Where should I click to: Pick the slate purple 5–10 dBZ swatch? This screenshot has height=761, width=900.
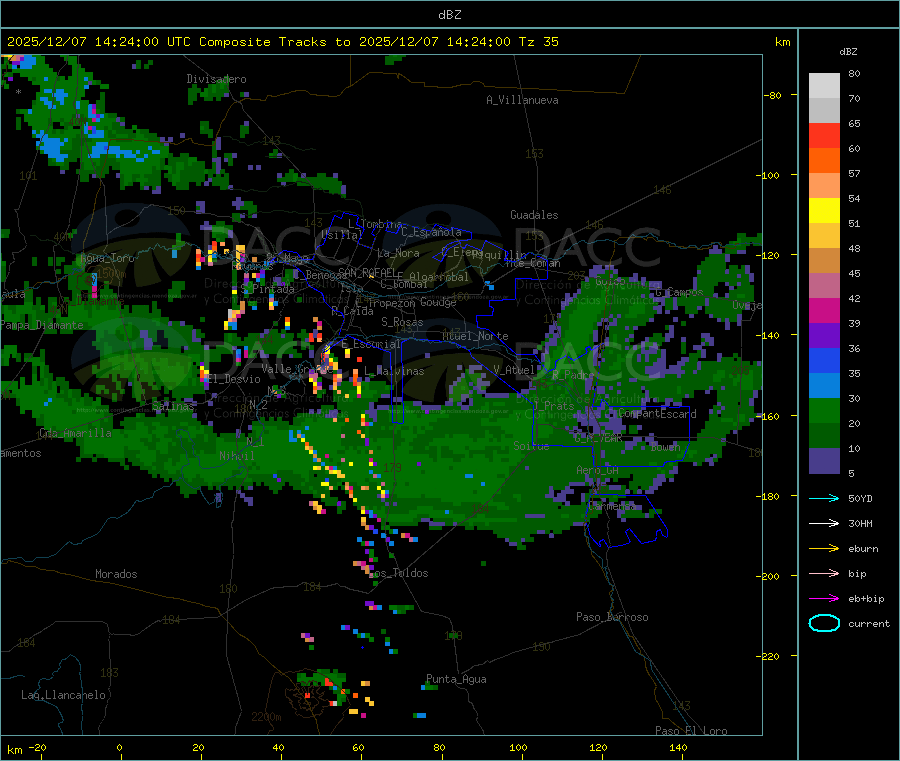click(824, 461)
